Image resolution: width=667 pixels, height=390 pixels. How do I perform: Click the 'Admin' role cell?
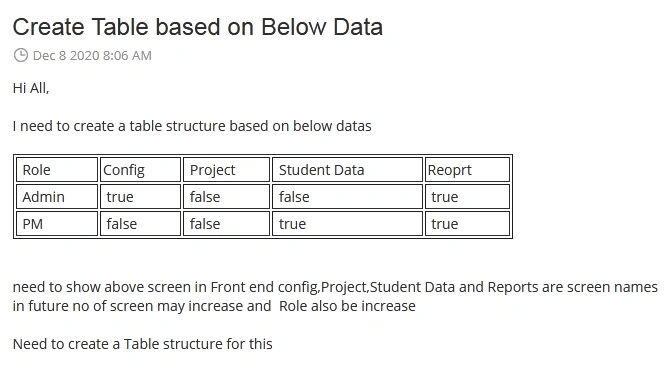(57, 196)
